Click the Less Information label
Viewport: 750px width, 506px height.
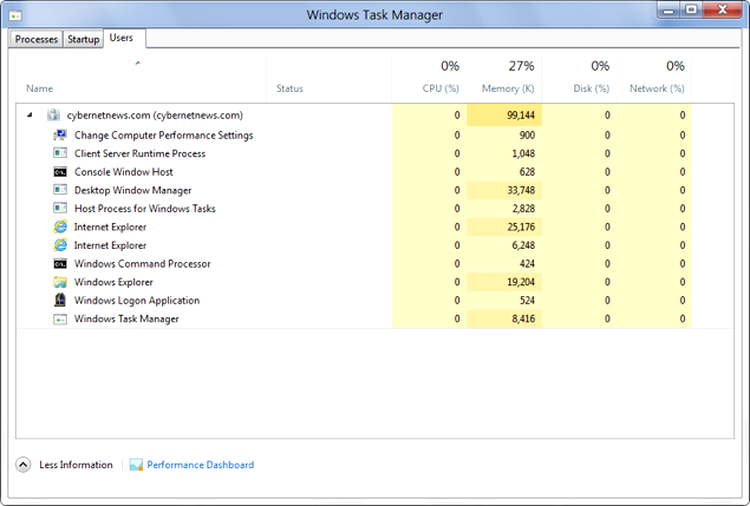tap(76, 465)
